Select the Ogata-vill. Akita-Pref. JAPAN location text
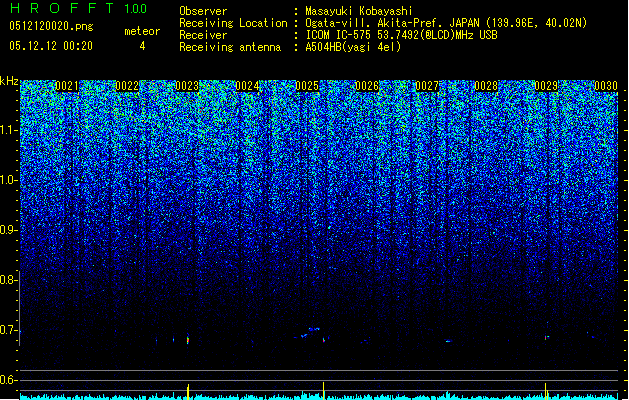629x400 pixels. (x=446, y=23)
